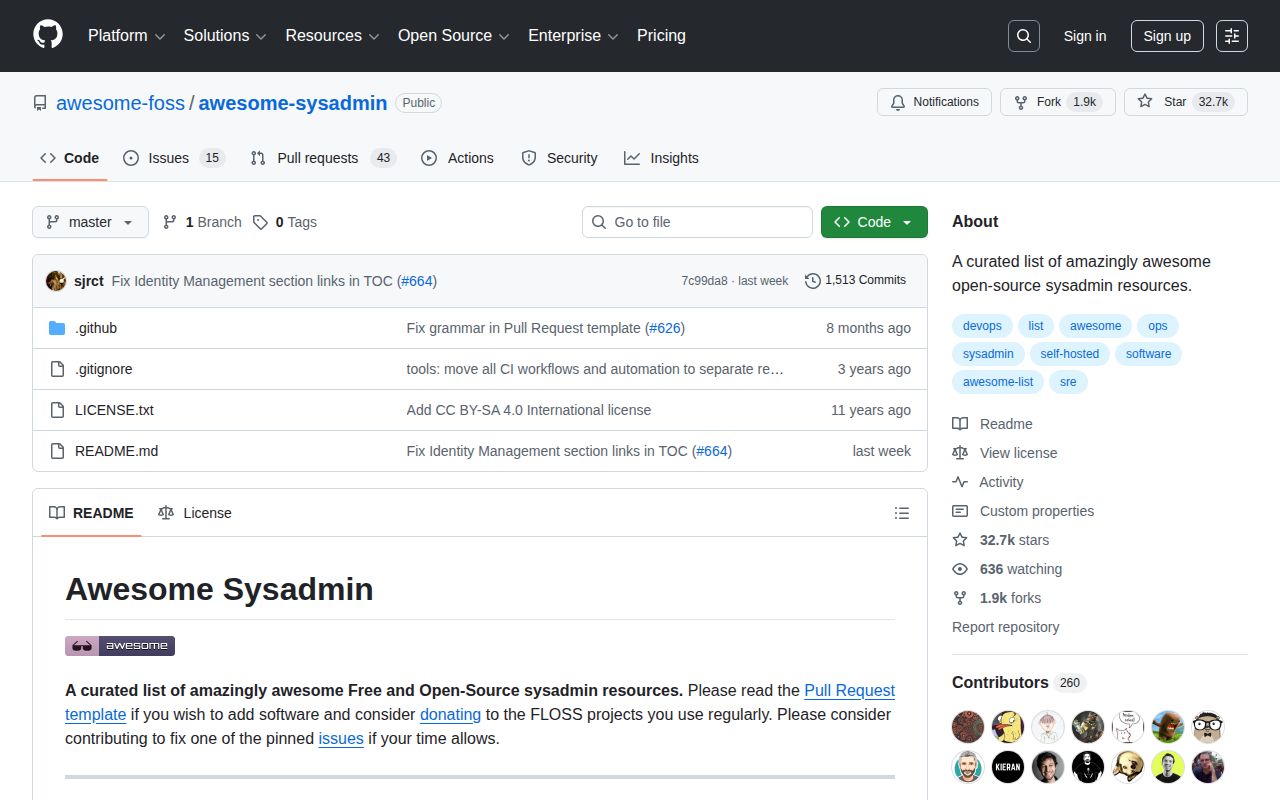Viewport: 1280px width, 800px height.
Task: Click the file icon beside README.md
Action: click(57, 450)
